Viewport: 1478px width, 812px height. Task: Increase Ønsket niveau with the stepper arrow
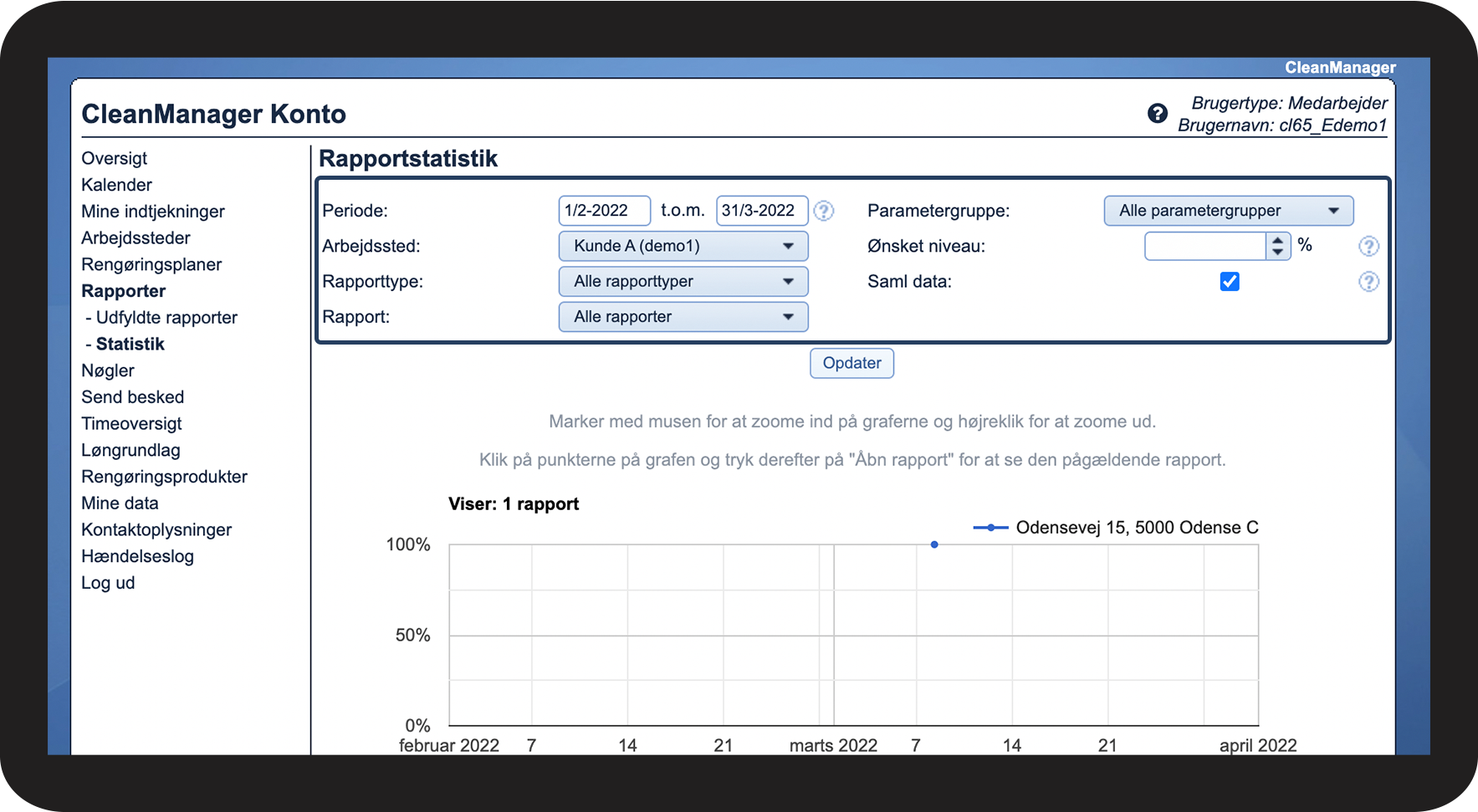(x=1277, y=241)
